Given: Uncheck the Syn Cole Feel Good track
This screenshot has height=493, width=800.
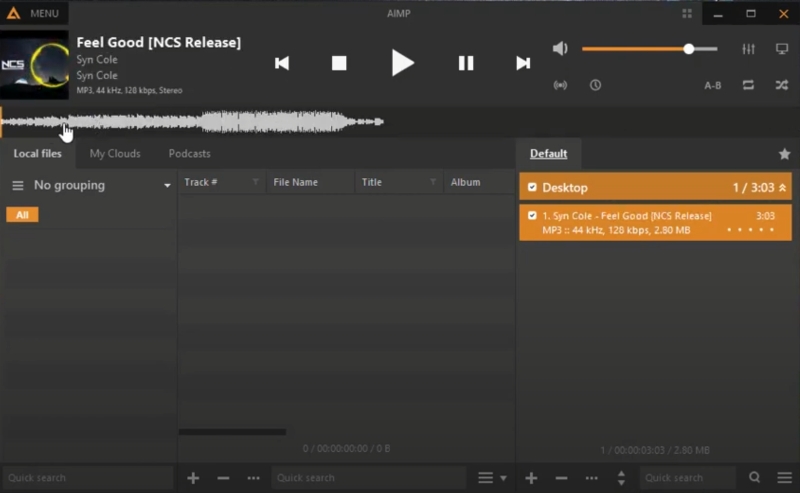Looking at the screenshot, I should click(x=532, y=215).
